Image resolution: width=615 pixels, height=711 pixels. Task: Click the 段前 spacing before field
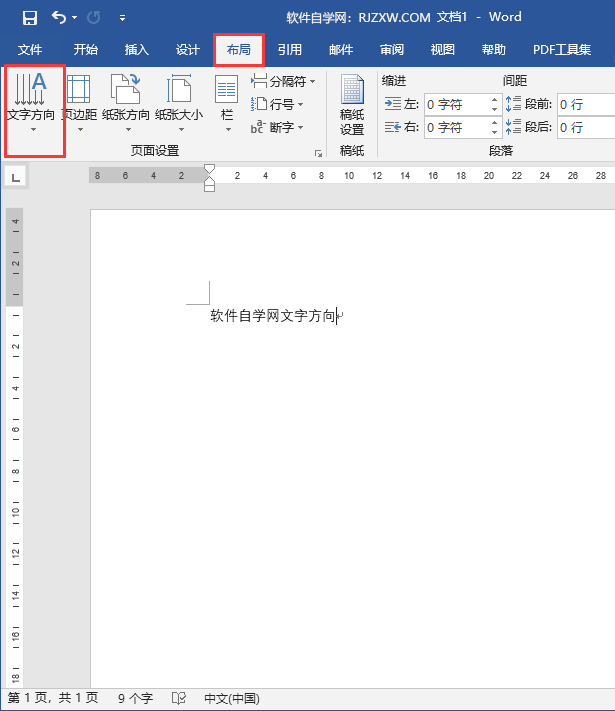pyautogui.click(x=586, y=104)
